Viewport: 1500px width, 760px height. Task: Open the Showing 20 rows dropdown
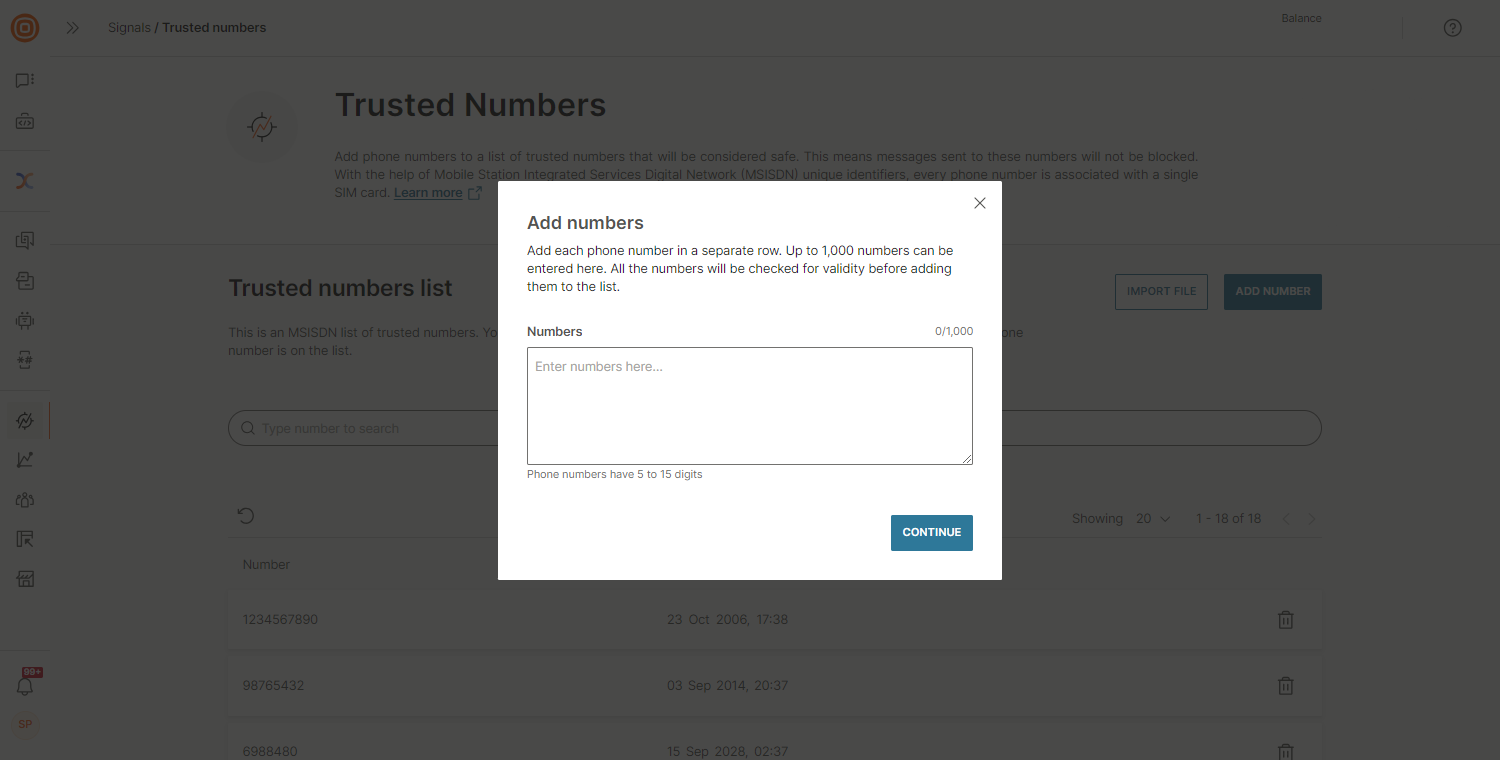click(x=1153, y=519)
